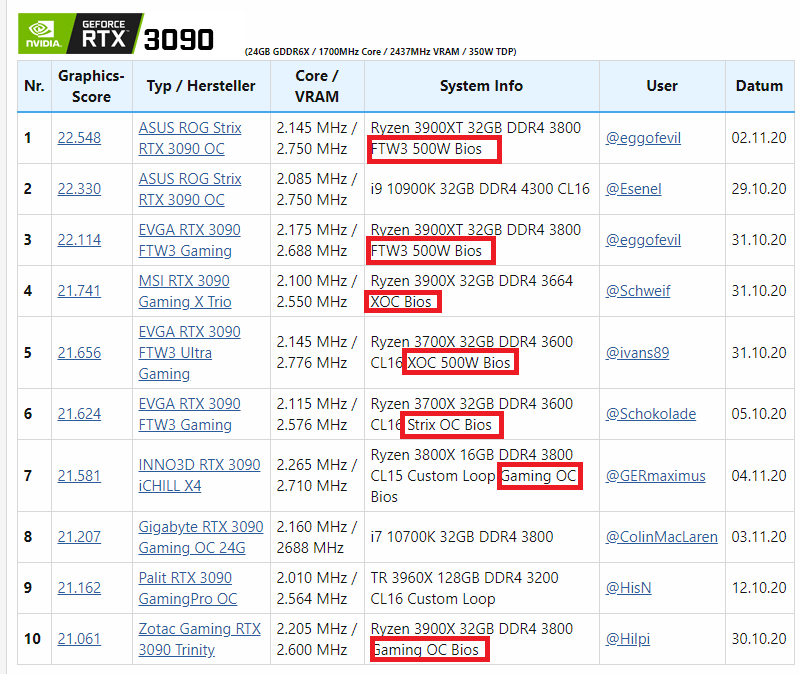Click the 24GB GDDR6X specification subtitle
Screen dimensions: 800x674
380,52
